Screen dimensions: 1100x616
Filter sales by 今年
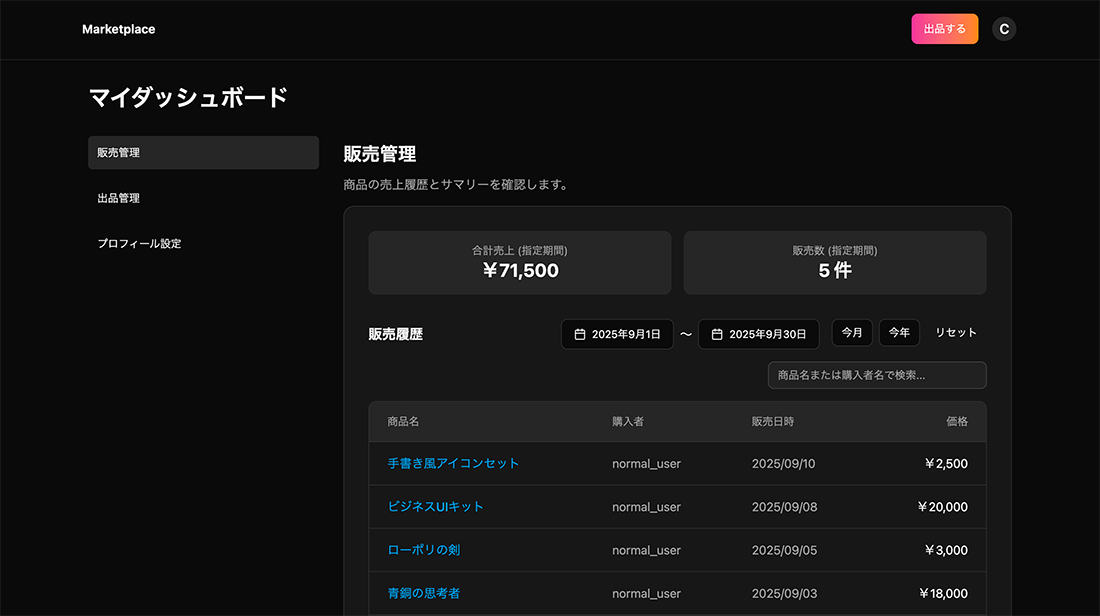coord(899,333)
